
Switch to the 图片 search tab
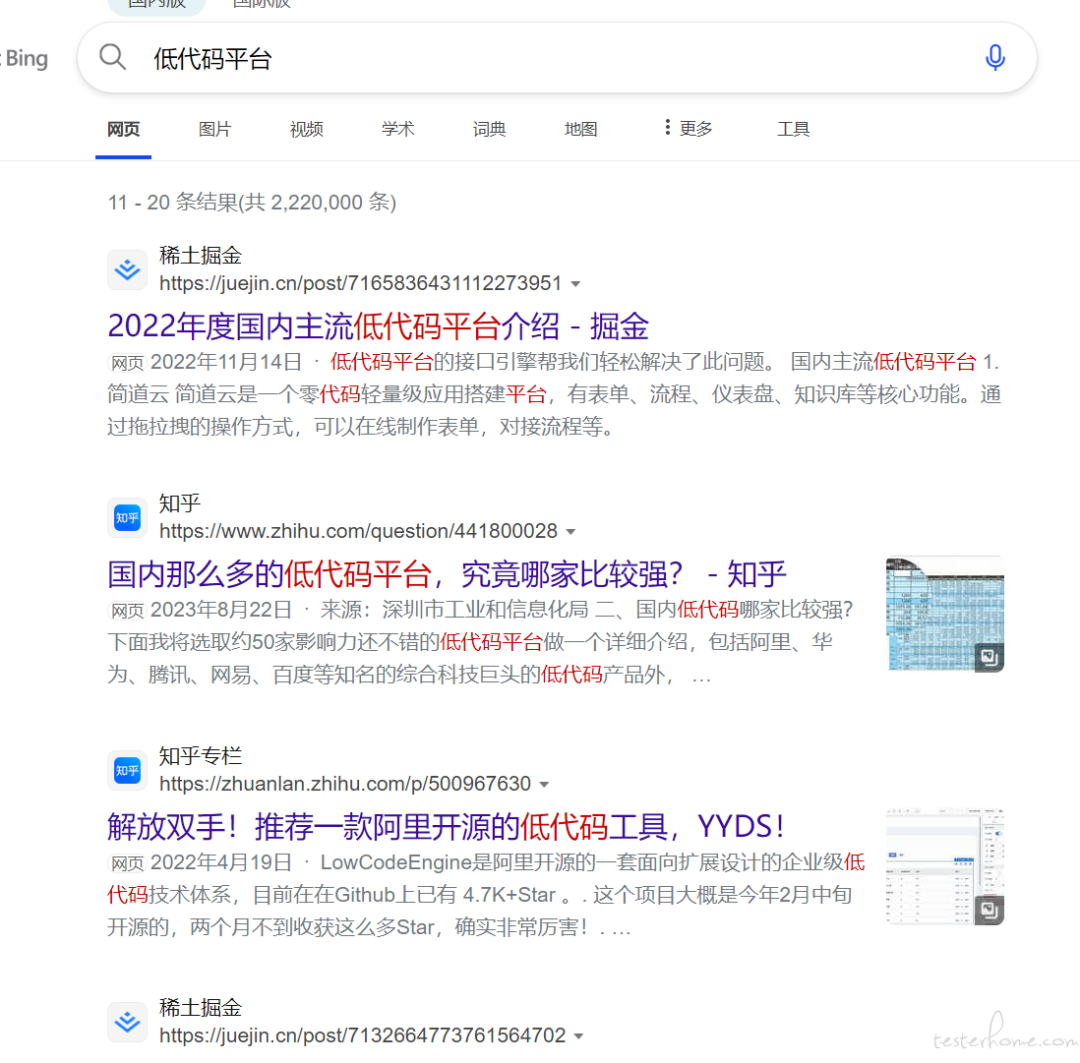coord(214,128)
